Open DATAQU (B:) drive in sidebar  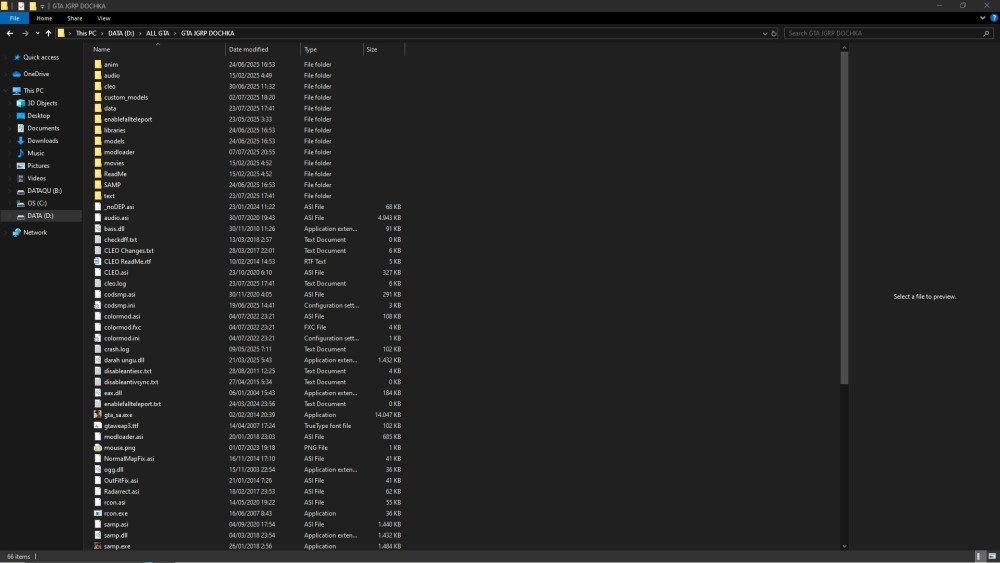44,191
